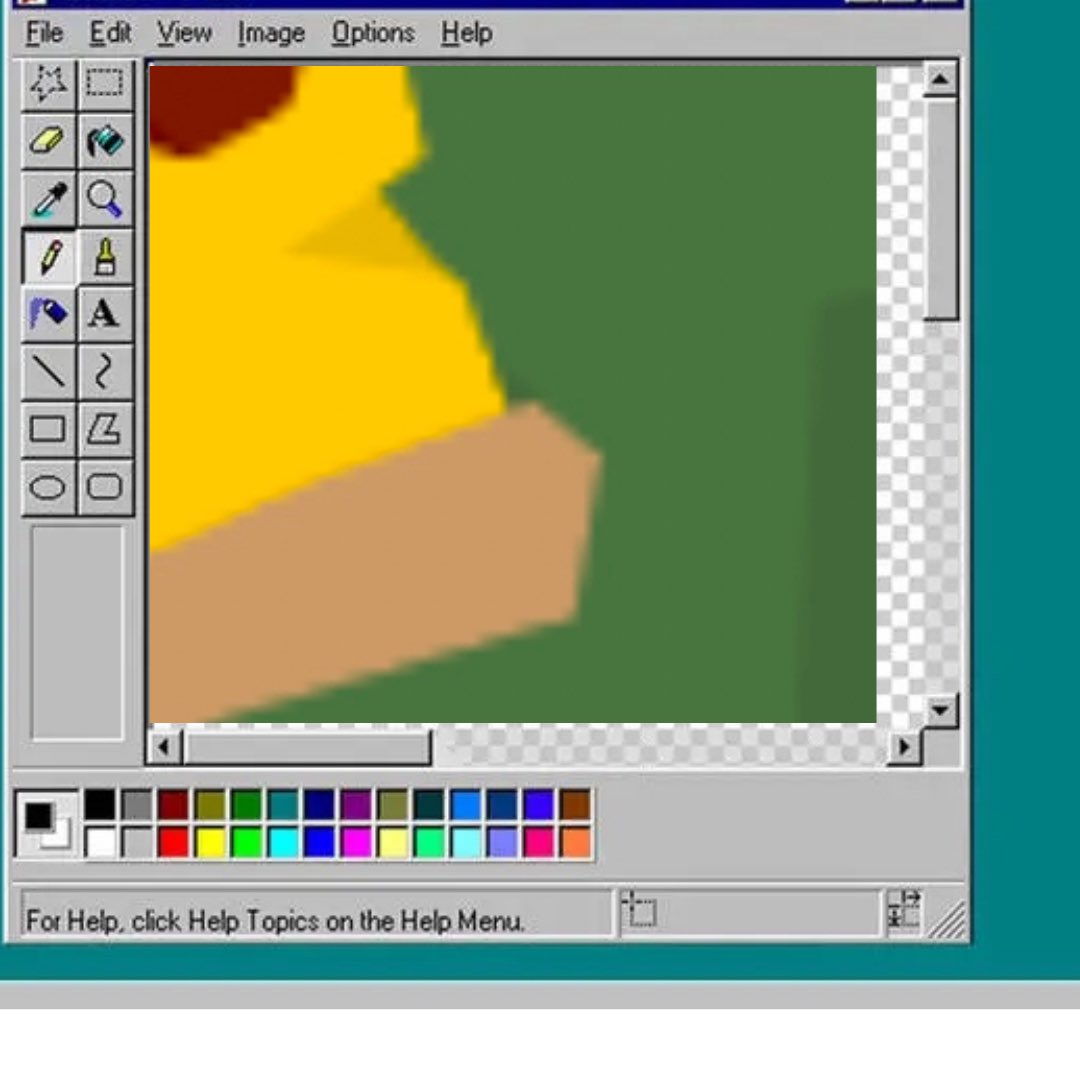Select the Rounded Rectangle tool
The image size is (1080, 1080).
click(x=105, y=488)
